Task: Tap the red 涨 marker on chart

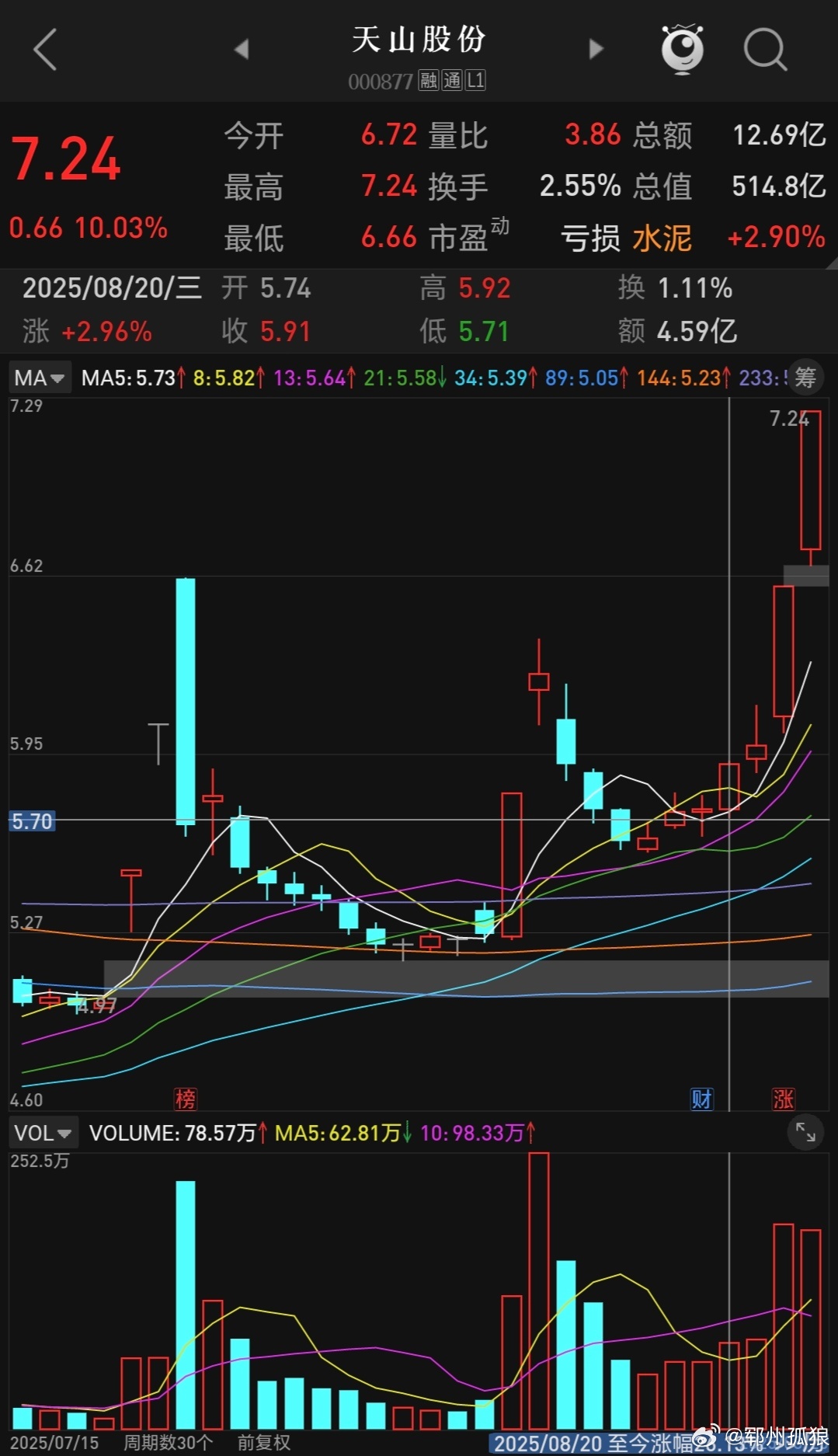Action: click(x=783, y=1099)
